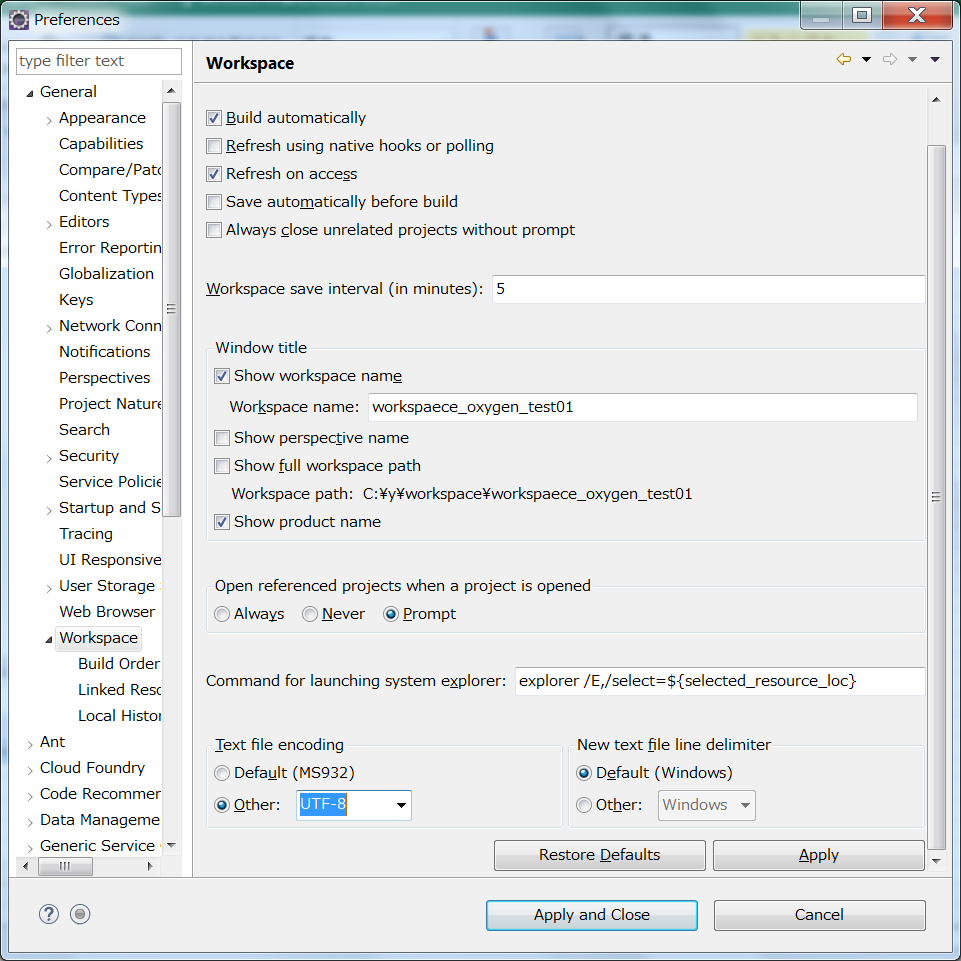Collapse the General tree node
This screenshot has height=961, width=961.
click(32, 91)
